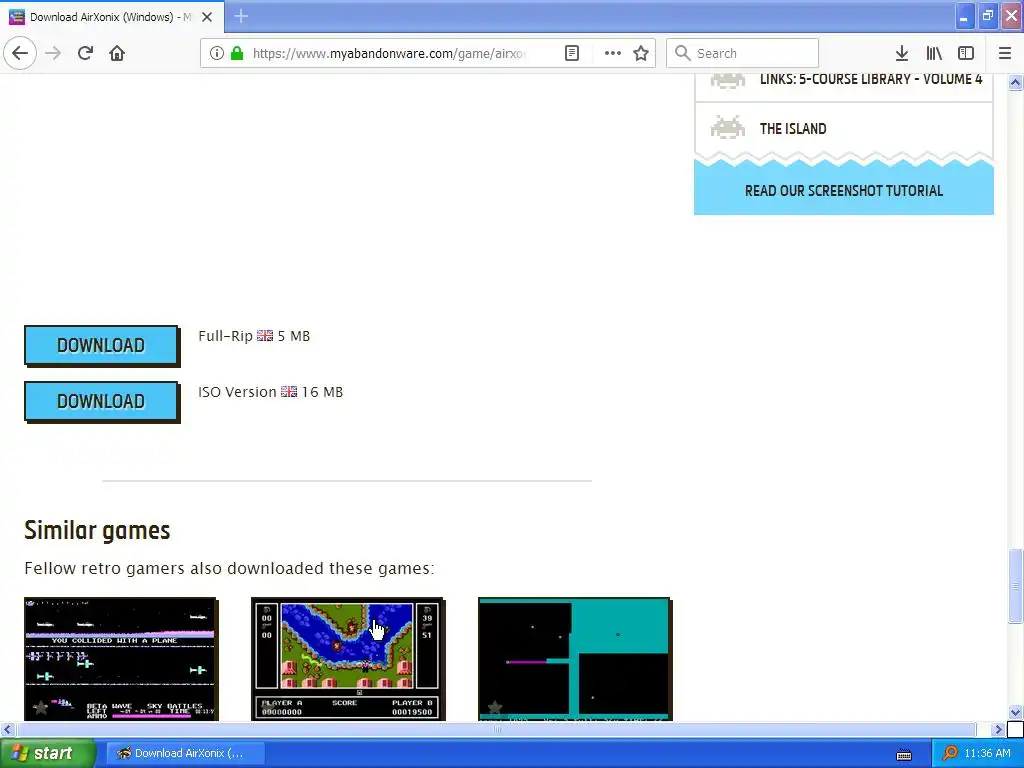Click the vertical scrollbar thumb

pos(1015,586)
